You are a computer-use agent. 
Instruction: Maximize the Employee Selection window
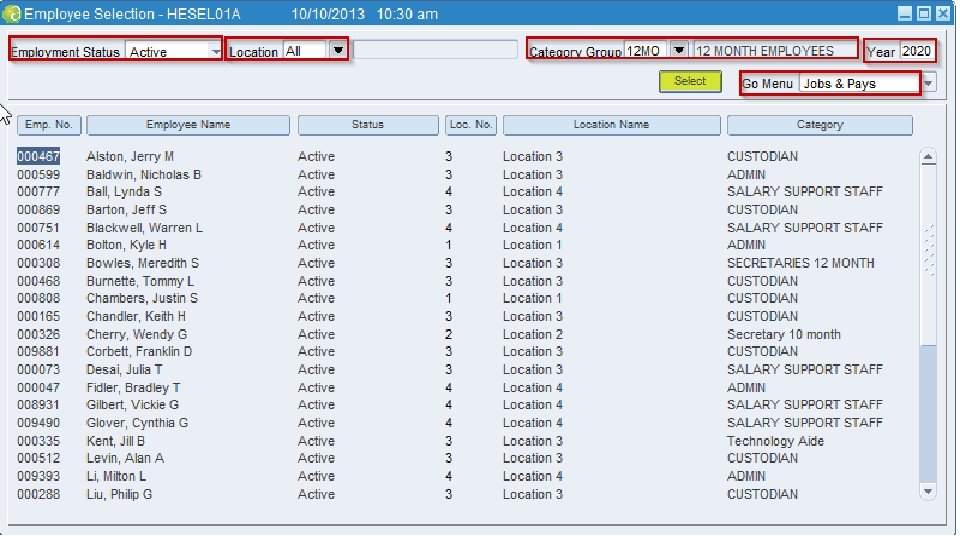924,13
